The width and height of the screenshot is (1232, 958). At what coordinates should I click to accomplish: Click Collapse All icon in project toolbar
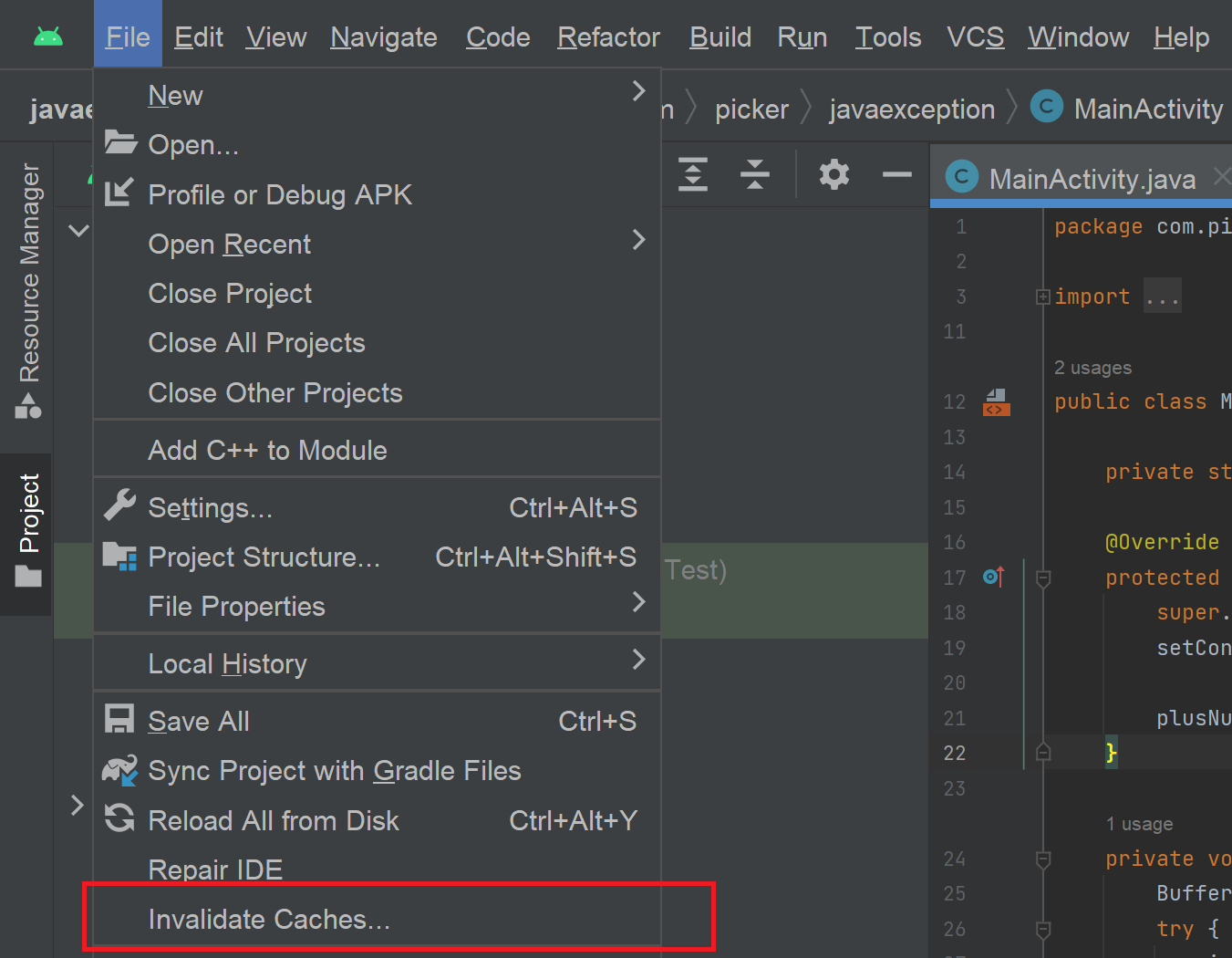coord(755,173)
